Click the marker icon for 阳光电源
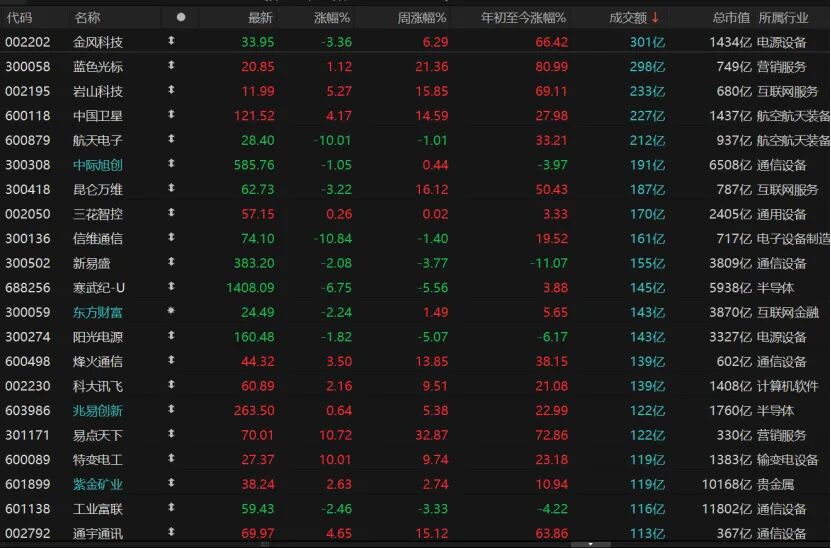 [171, 335]
